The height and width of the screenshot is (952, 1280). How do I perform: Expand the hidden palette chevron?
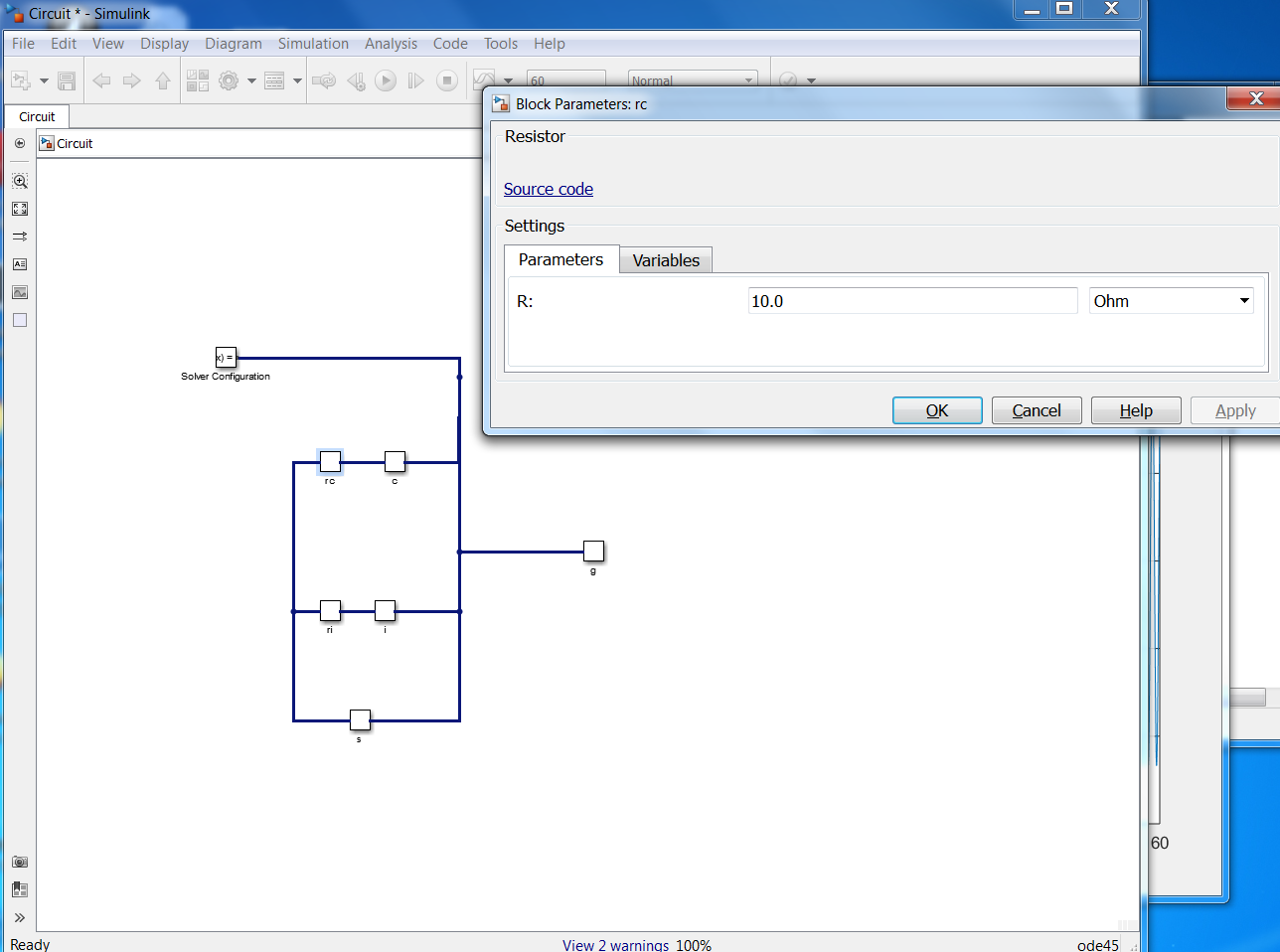[20, 917]
